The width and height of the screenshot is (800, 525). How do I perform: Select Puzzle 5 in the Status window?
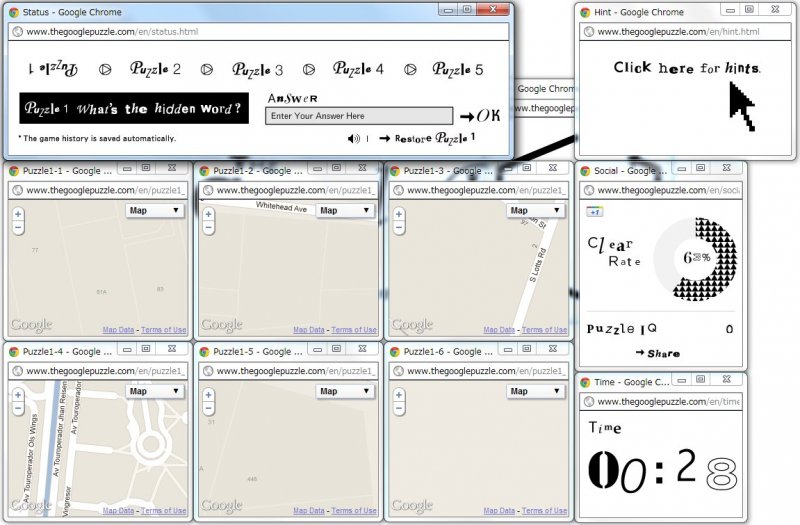click(458, 69)
